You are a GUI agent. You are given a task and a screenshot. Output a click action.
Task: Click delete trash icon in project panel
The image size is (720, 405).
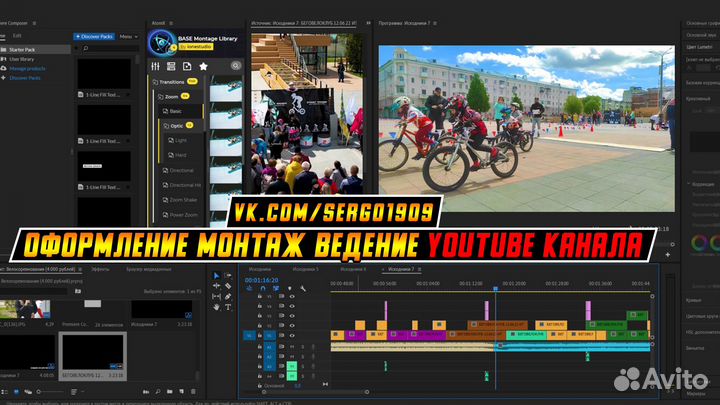(x=193, y=392)
